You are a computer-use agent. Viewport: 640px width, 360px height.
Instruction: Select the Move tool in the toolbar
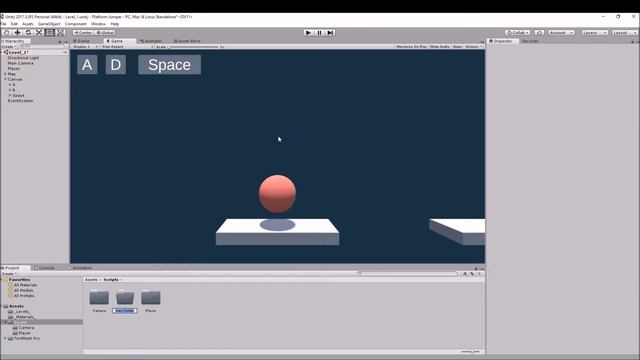pyautogui.click(x=18, y=32)
